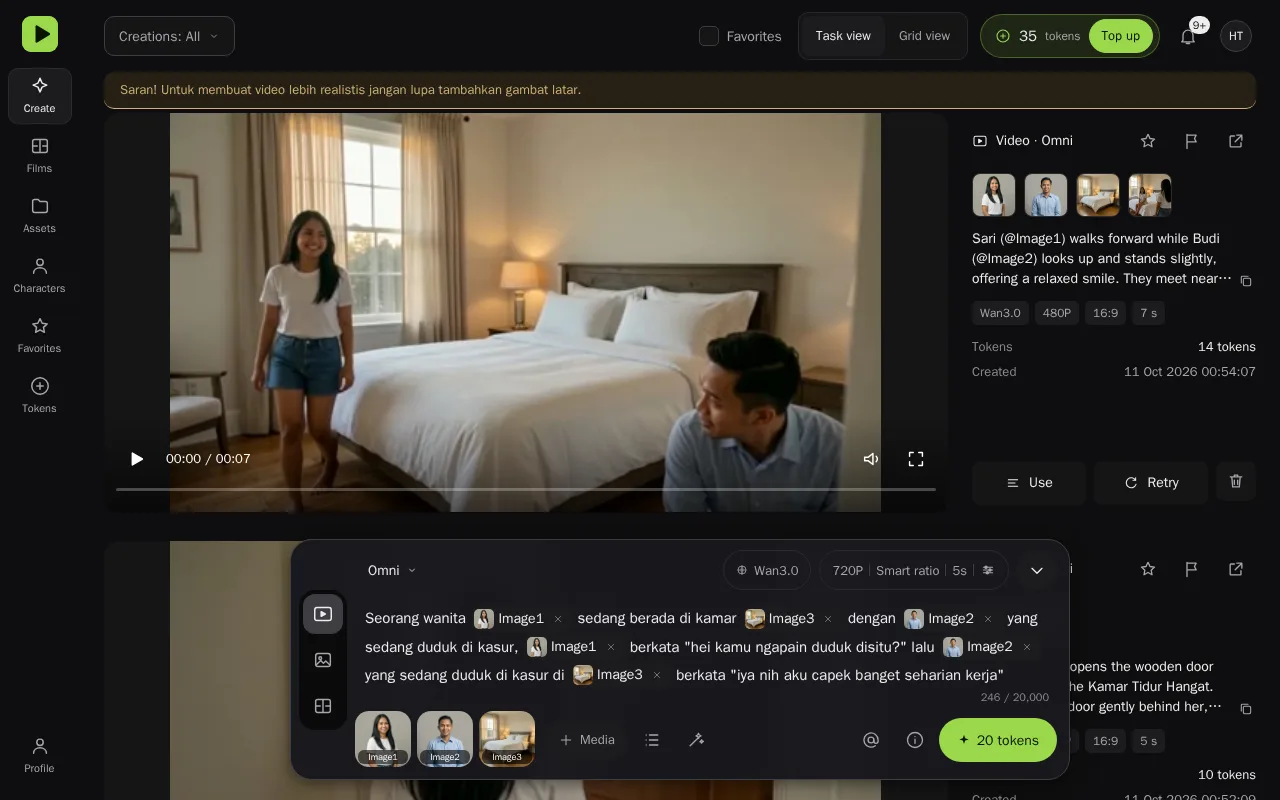Switch to Grid view

[x=924, y=36]
